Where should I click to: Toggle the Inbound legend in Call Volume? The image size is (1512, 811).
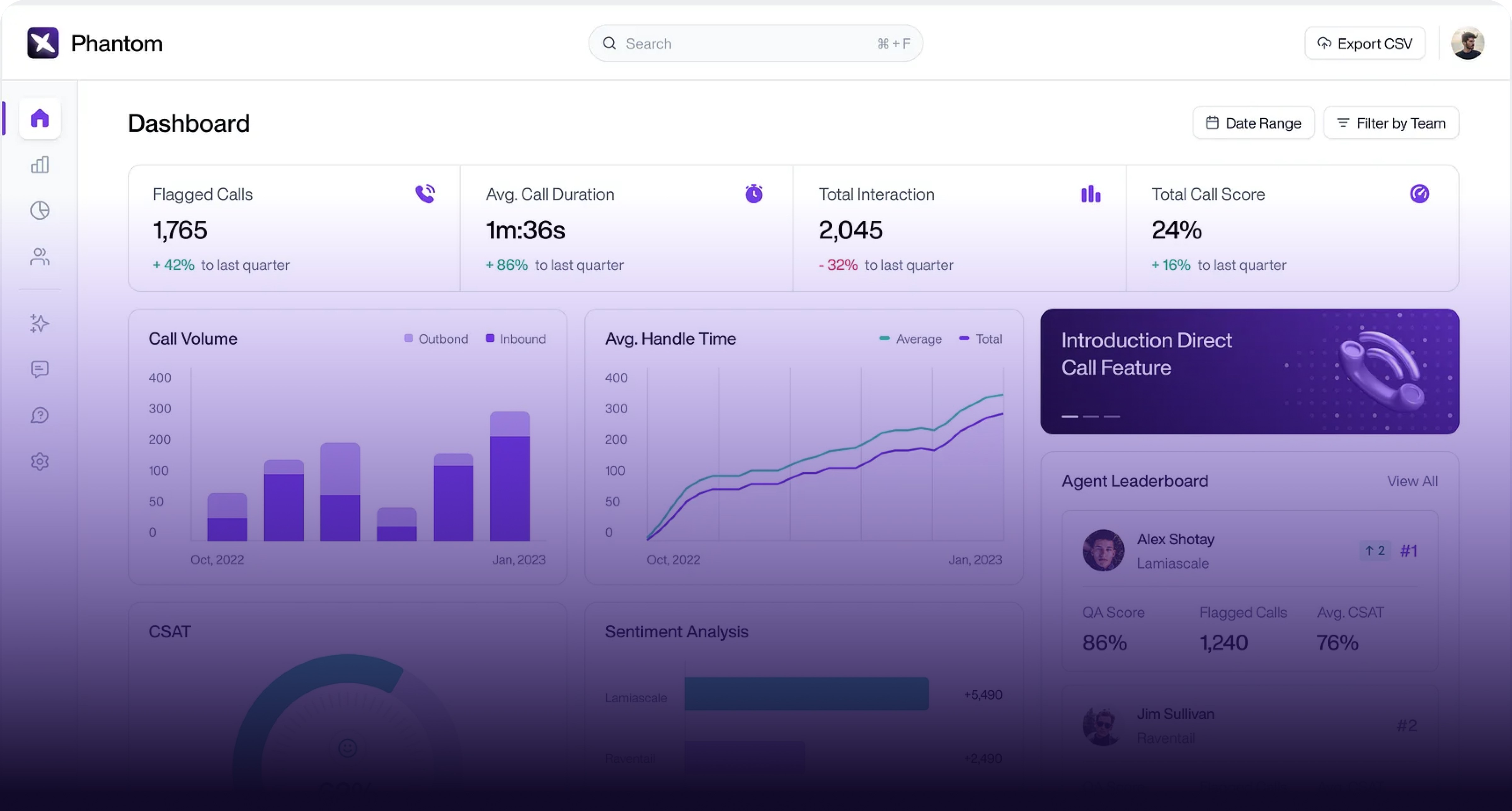[516, 339]
